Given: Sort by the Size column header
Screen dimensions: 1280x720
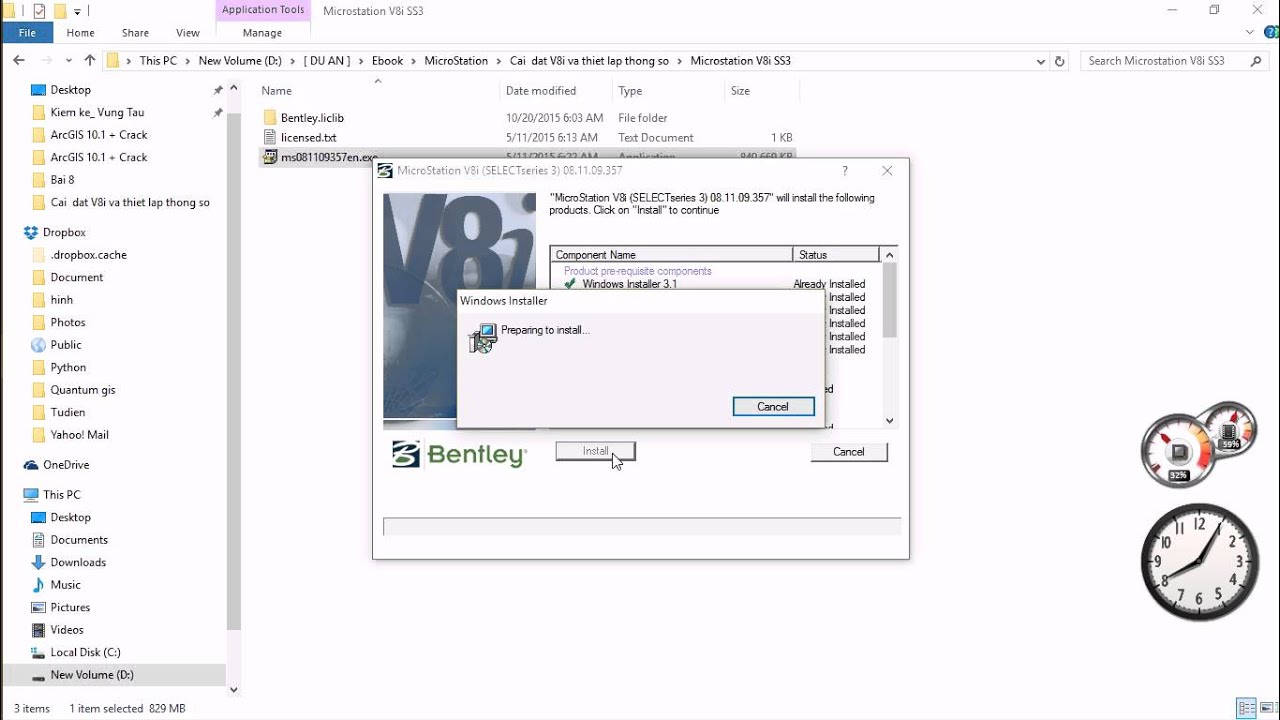Looking at the screenshot, I should 740,91.
